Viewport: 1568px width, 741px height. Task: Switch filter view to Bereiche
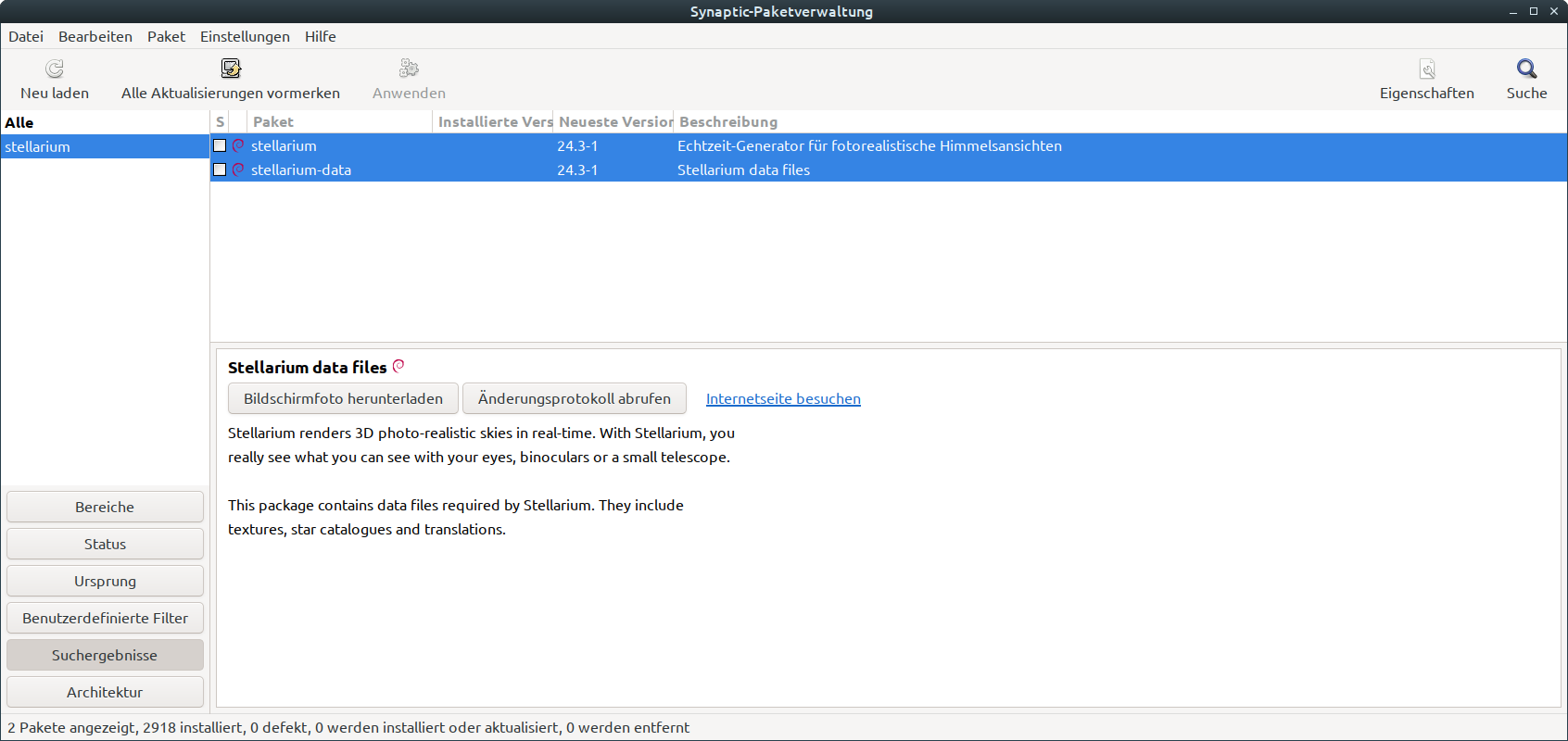(x=105, y=507)
